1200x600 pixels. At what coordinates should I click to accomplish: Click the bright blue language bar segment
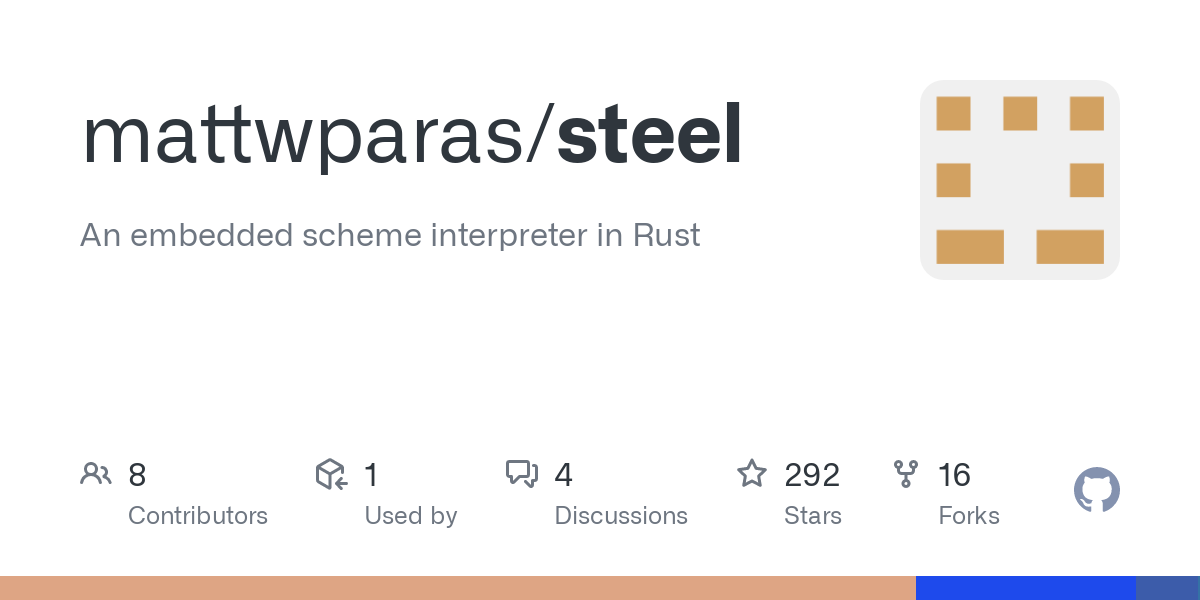(x=1025, y=588)
